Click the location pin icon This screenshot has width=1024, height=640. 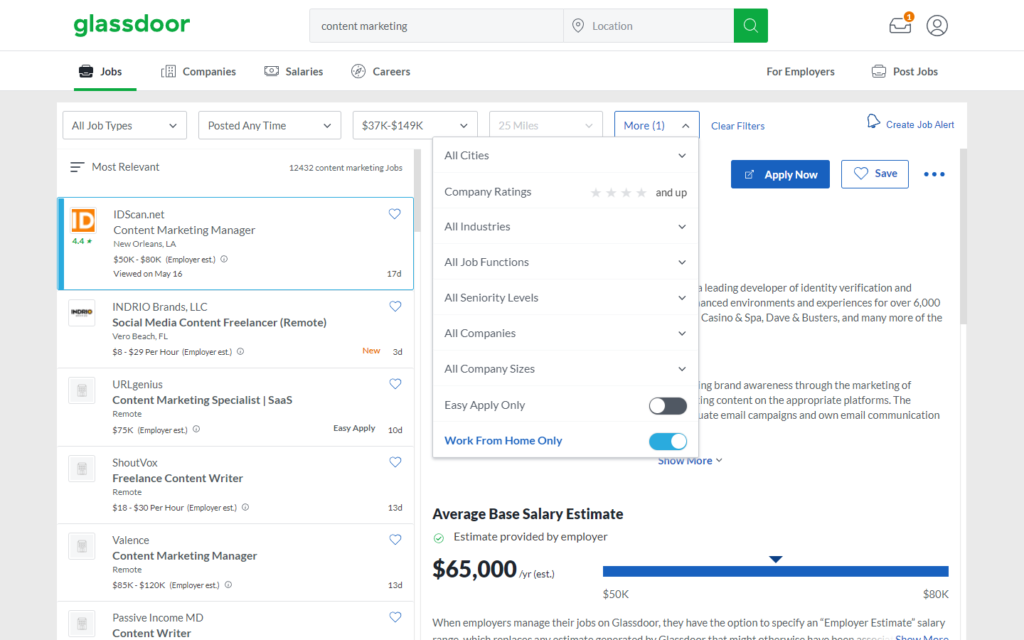(578, 25)
